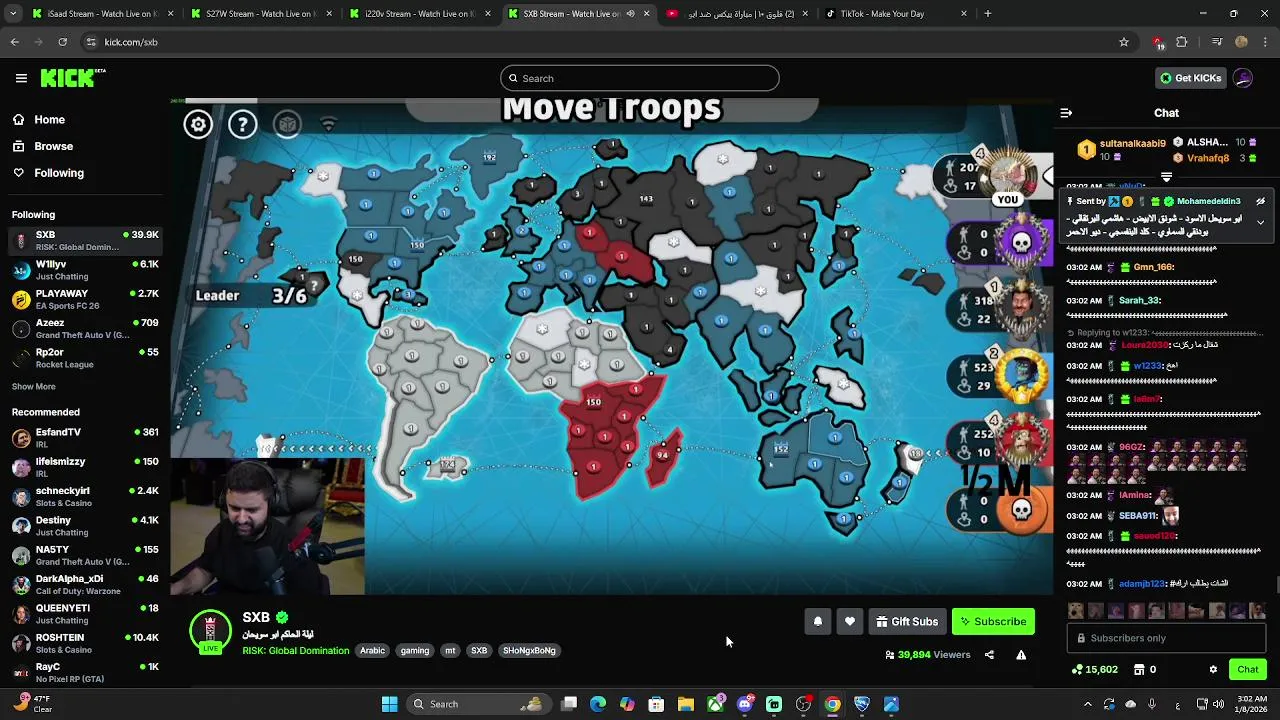Expand Show more under Following

pos(33,386)
